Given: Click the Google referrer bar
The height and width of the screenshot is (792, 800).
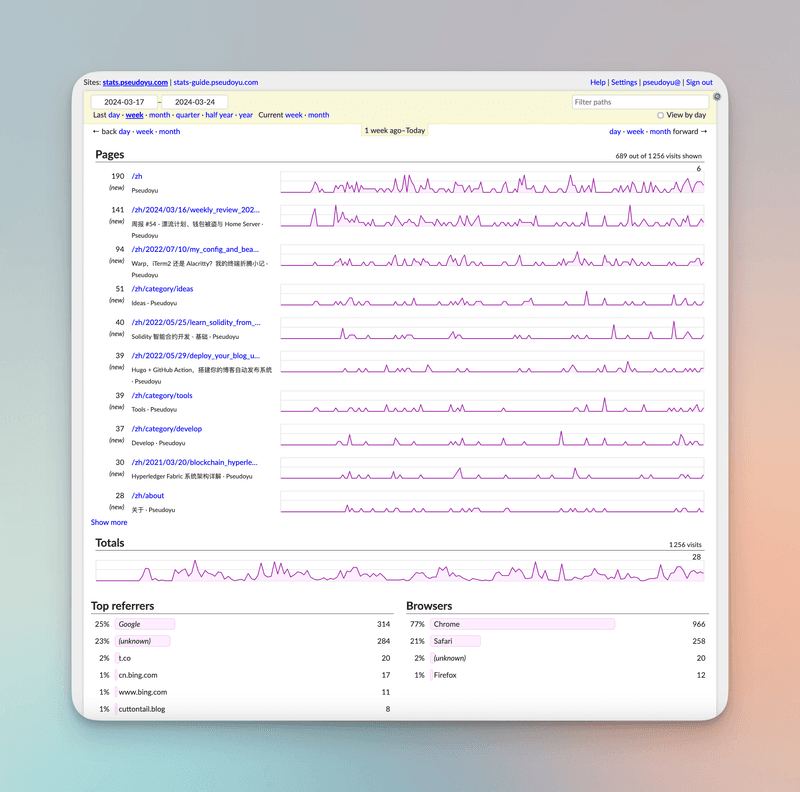Looking at the screenshot, I should click(x=145, y=624).
